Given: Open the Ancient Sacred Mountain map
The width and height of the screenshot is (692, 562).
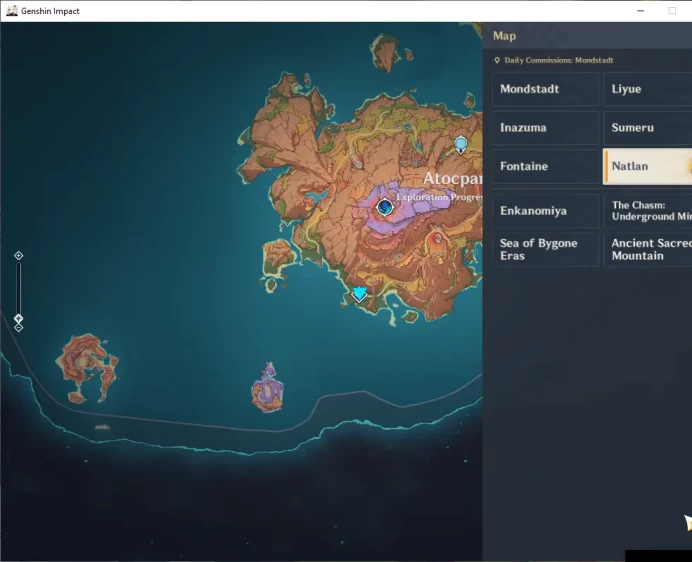Looking at the screenshot, I should tap(647, 249).
